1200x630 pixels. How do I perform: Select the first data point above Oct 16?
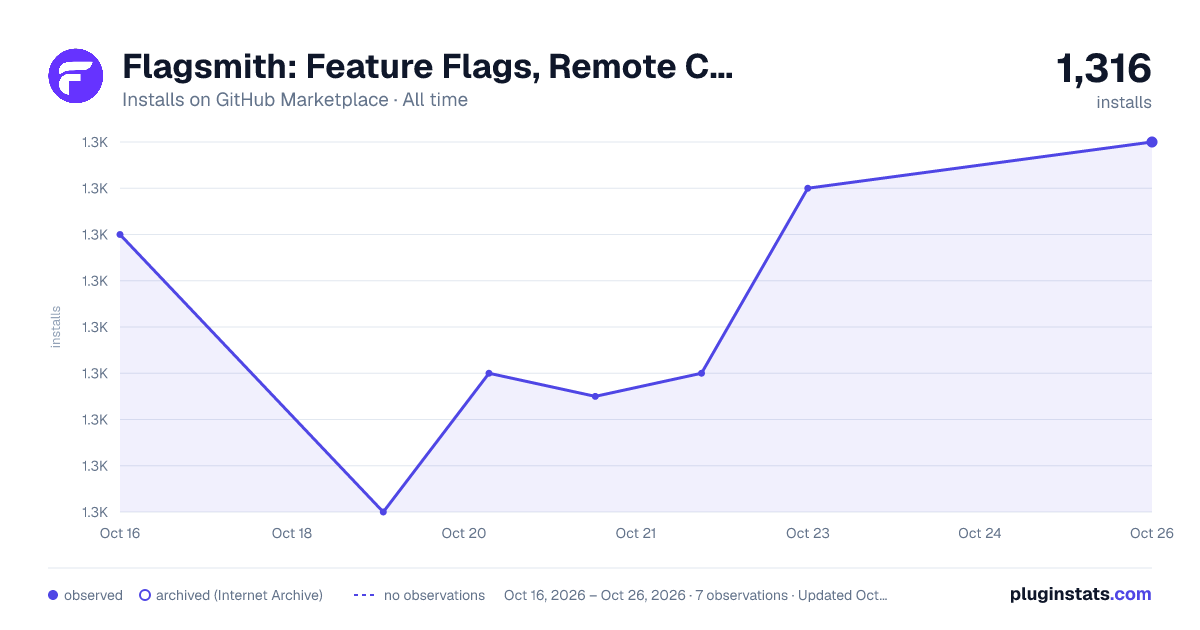(x=120, y=235)
